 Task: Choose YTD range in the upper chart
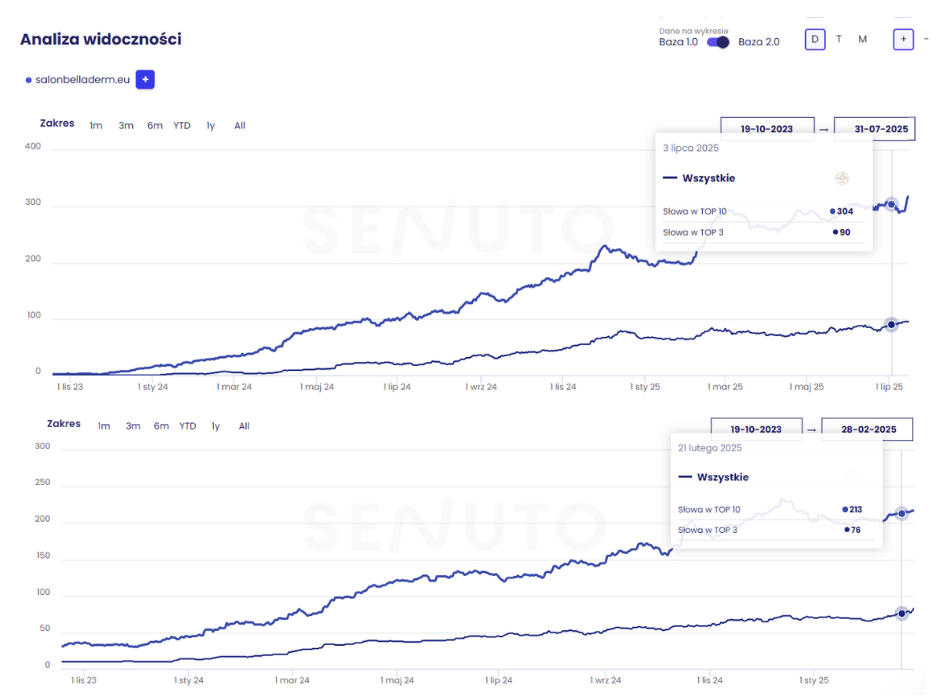tap(182, 126)
